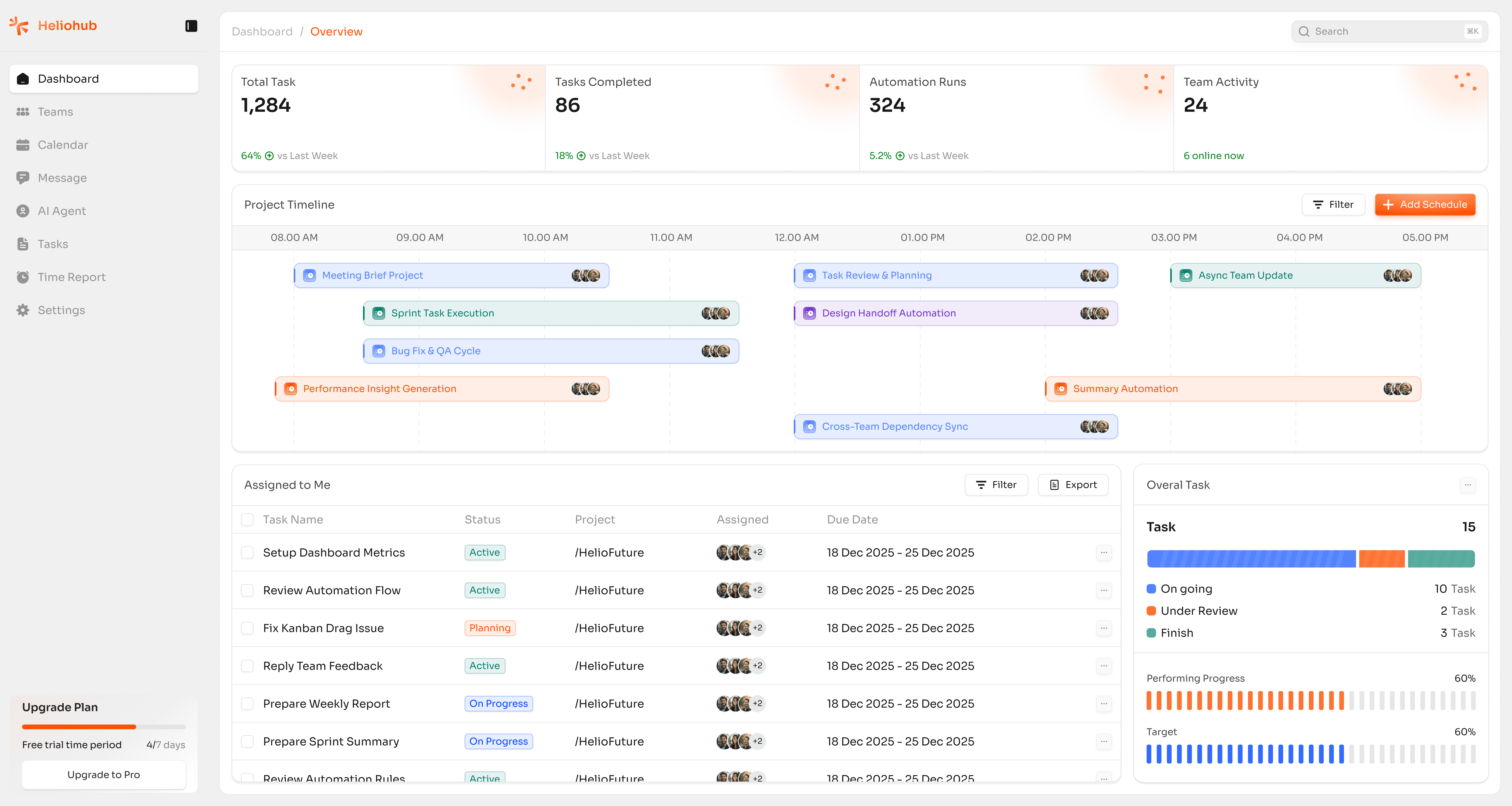
Task: Click the Sprint Task Execution event icon
Action: [x=379, y=313]
